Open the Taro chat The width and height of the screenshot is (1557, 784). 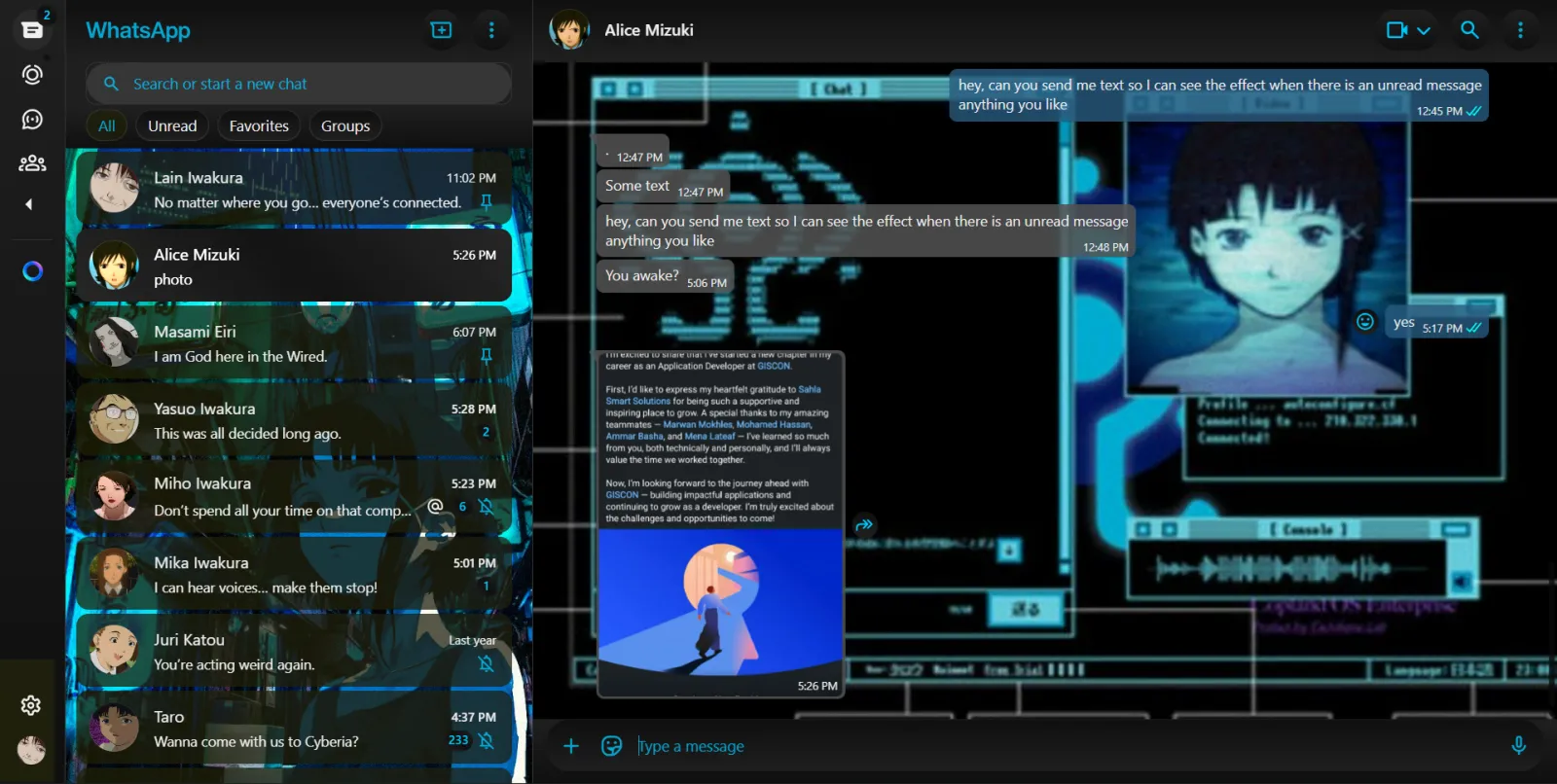(294, 728)
